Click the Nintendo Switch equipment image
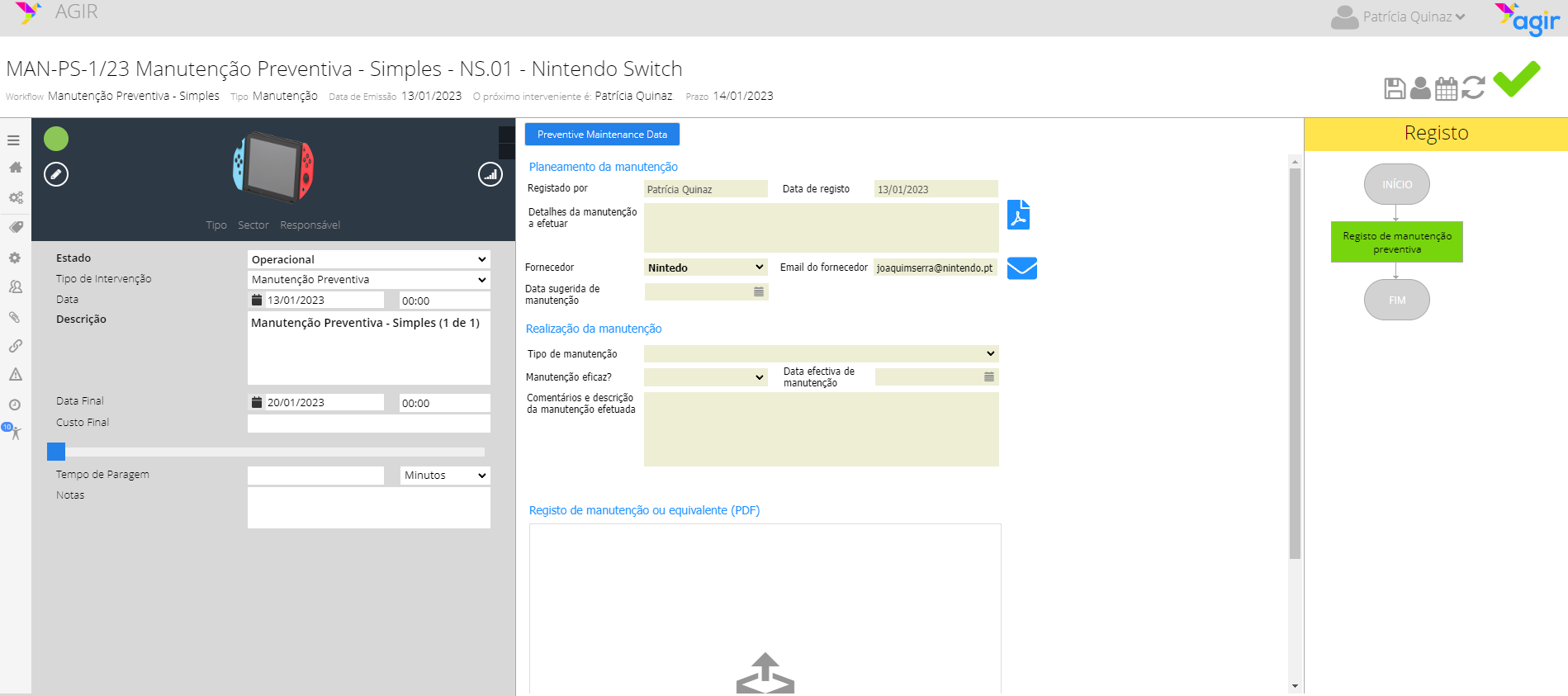The image size is (1568, 696). (x=273, y=168)
